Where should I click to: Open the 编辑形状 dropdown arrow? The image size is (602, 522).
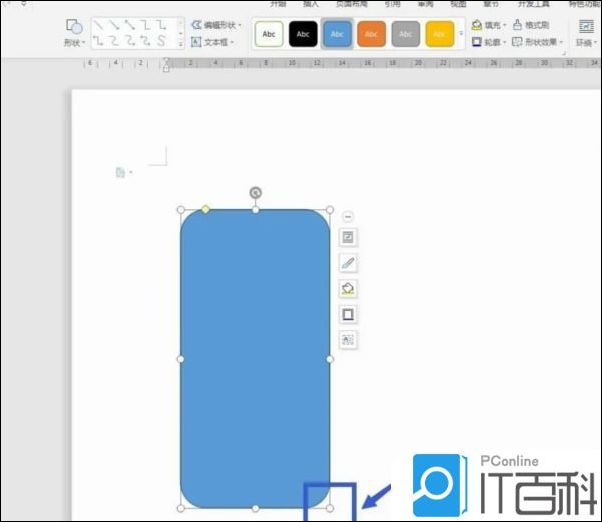(x=240, y=26)
